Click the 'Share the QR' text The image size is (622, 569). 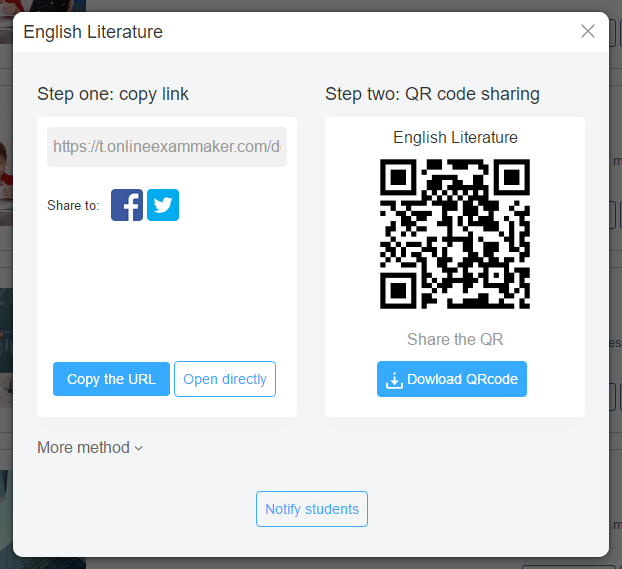[x=455, y=339]
